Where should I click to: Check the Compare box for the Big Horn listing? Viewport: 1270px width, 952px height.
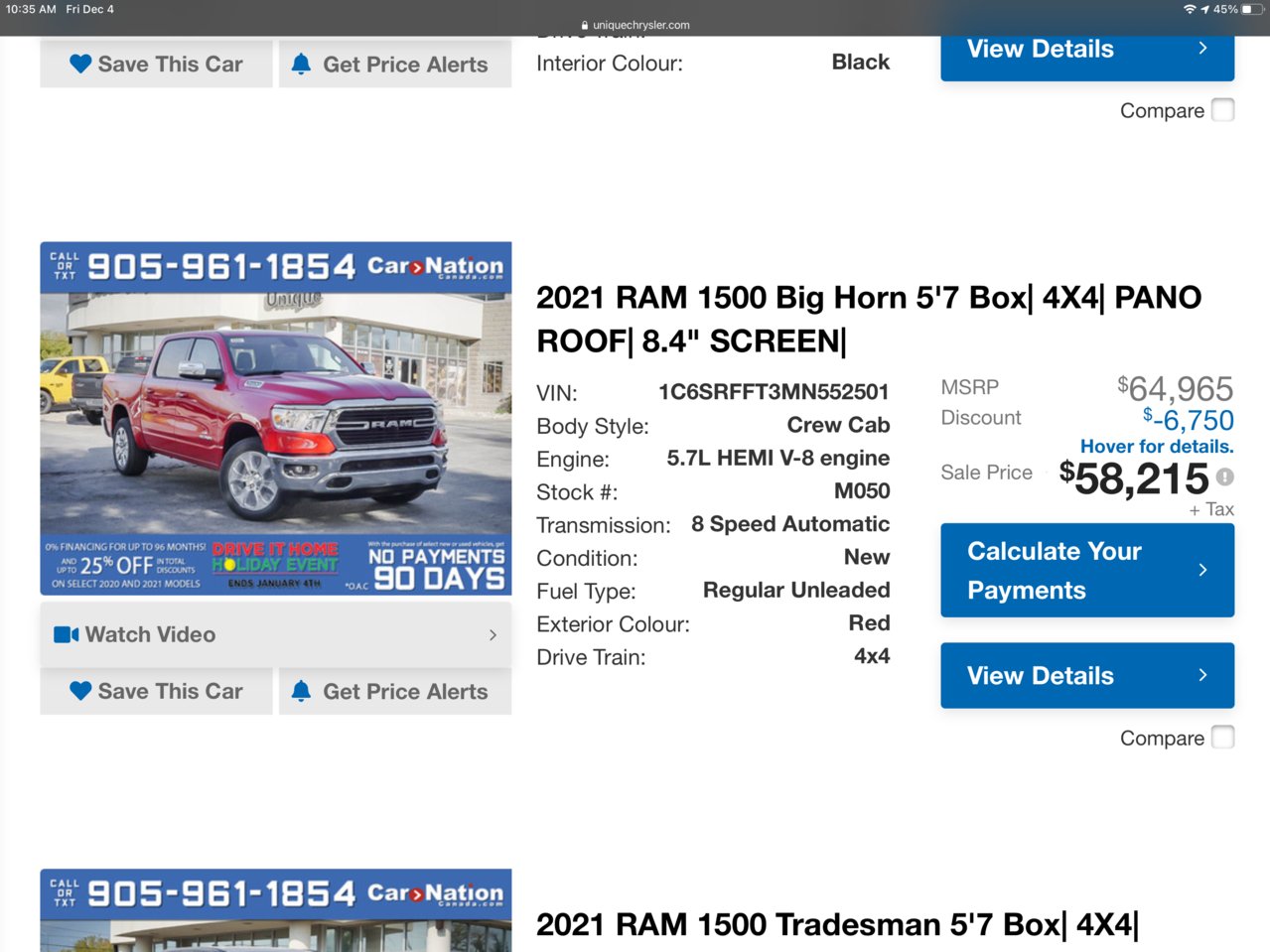point(1223,738)
